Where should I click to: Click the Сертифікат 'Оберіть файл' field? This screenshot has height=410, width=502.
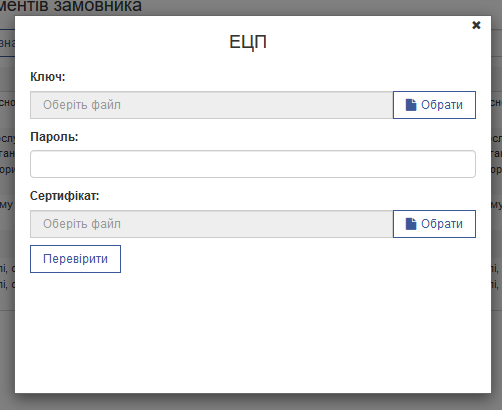click(212, 224)
